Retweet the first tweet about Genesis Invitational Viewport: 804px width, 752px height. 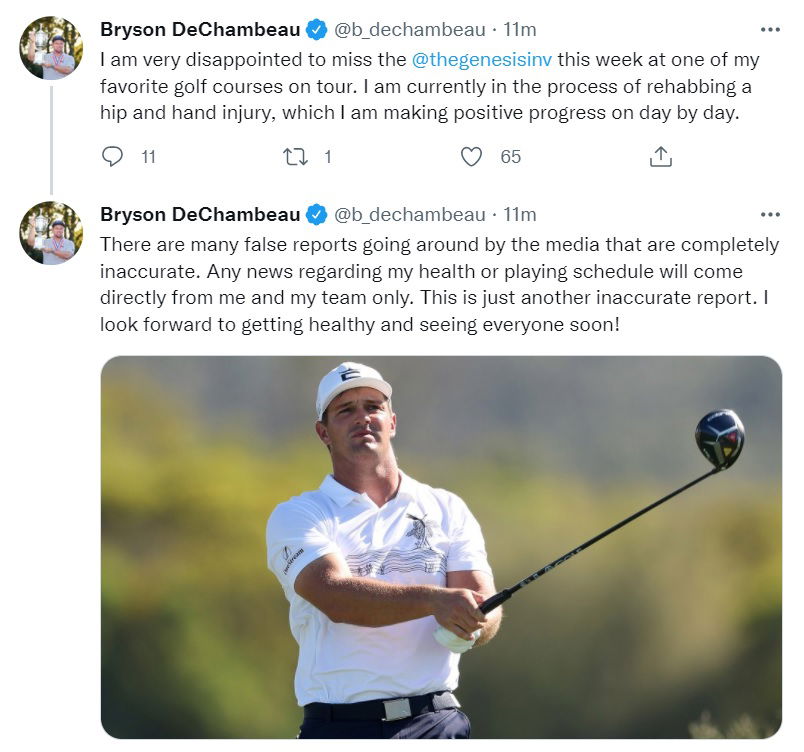(x=295, y=157)
